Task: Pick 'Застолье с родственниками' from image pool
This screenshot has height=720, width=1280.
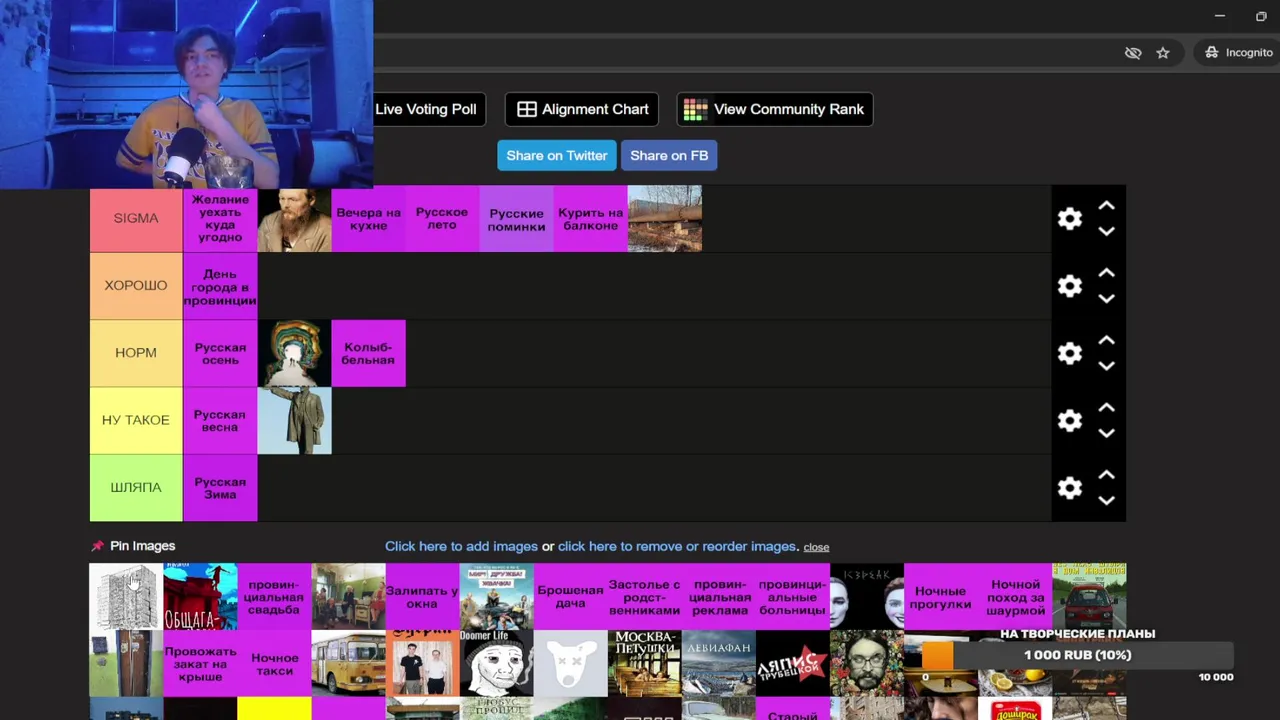Action: (x=644, y=596)
